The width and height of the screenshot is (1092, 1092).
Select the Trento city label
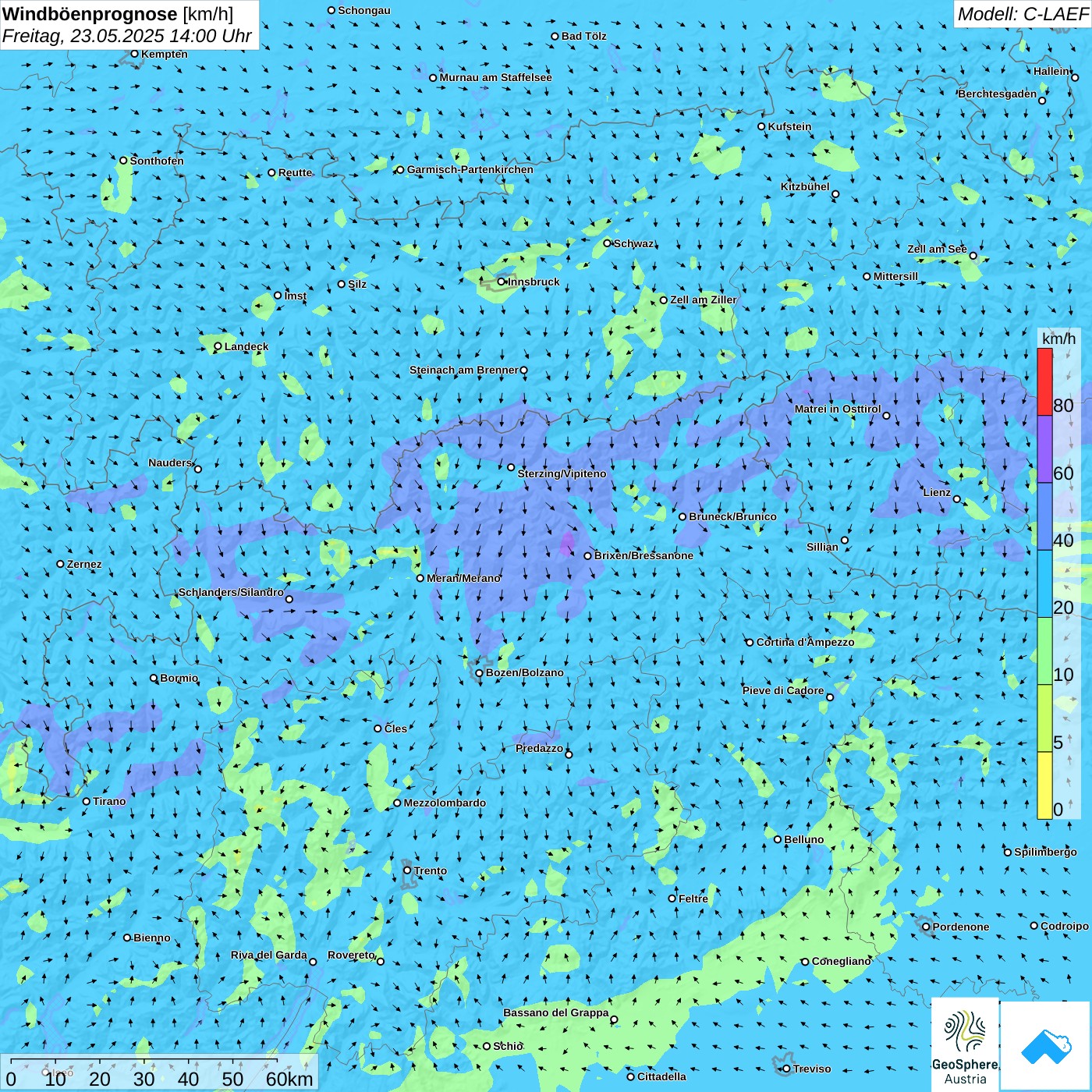[431, 870]
